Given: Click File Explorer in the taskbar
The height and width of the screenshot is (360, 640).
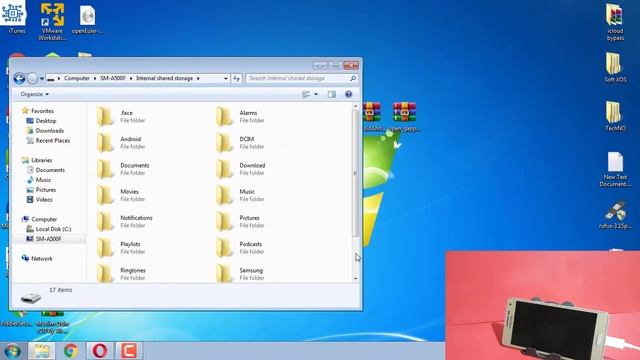Looking at the screenshot, I should pos(41,351).
